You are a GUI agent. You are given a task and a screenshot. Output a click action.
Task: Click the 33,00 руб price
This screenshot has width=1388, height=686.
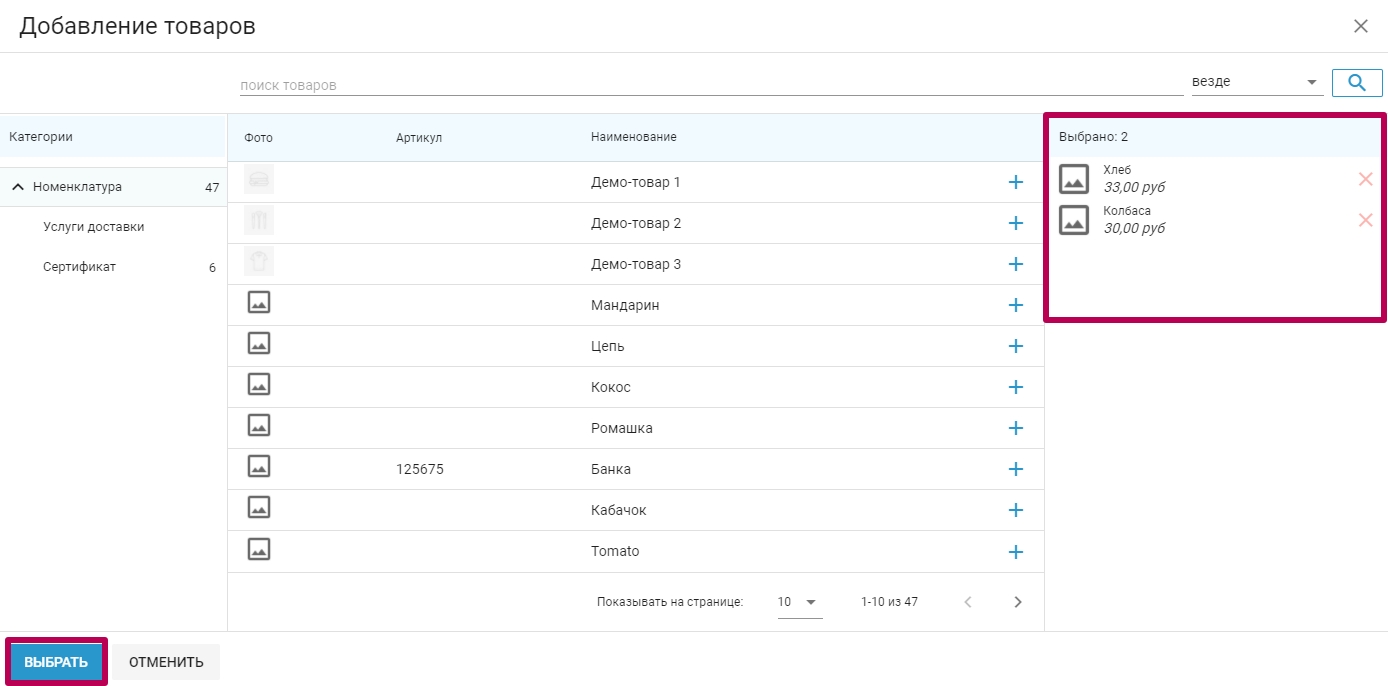pos(1134,187)
